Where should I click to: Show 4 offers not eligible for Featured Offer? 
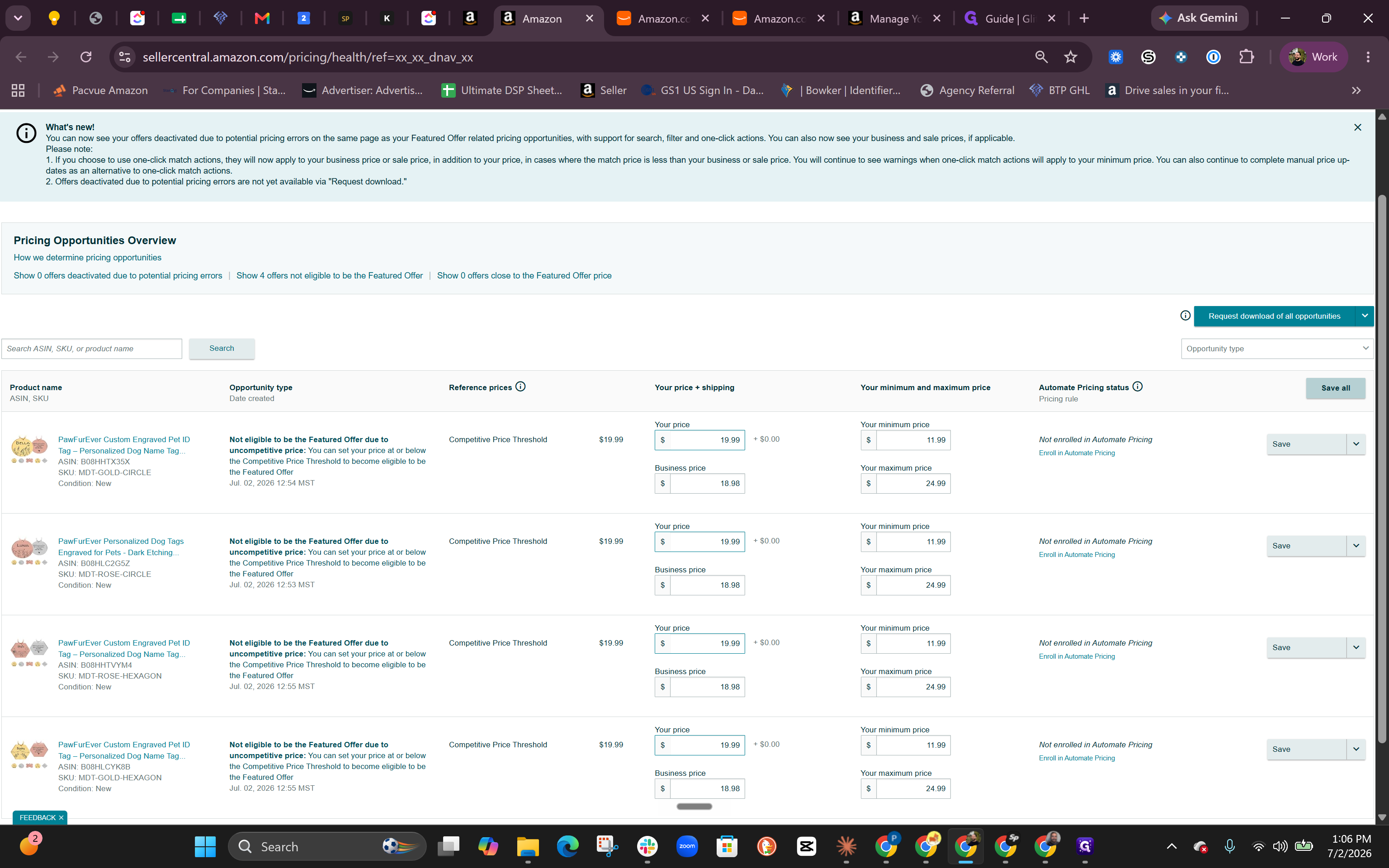click(x=330, y=276)
